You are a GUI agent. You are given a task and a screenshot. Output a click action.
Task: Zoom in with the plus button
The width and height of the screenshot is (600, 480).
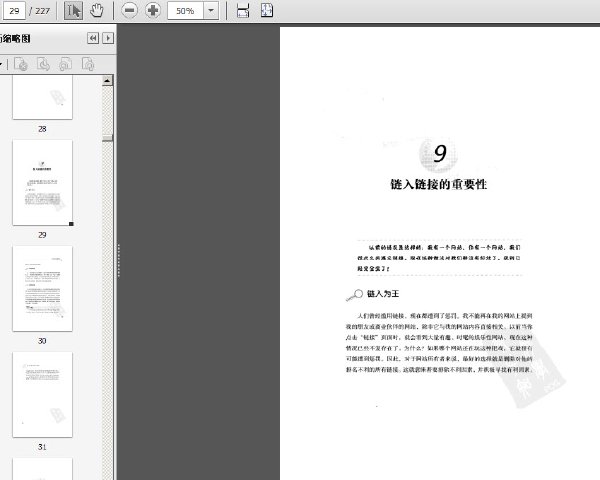(153, 11)
